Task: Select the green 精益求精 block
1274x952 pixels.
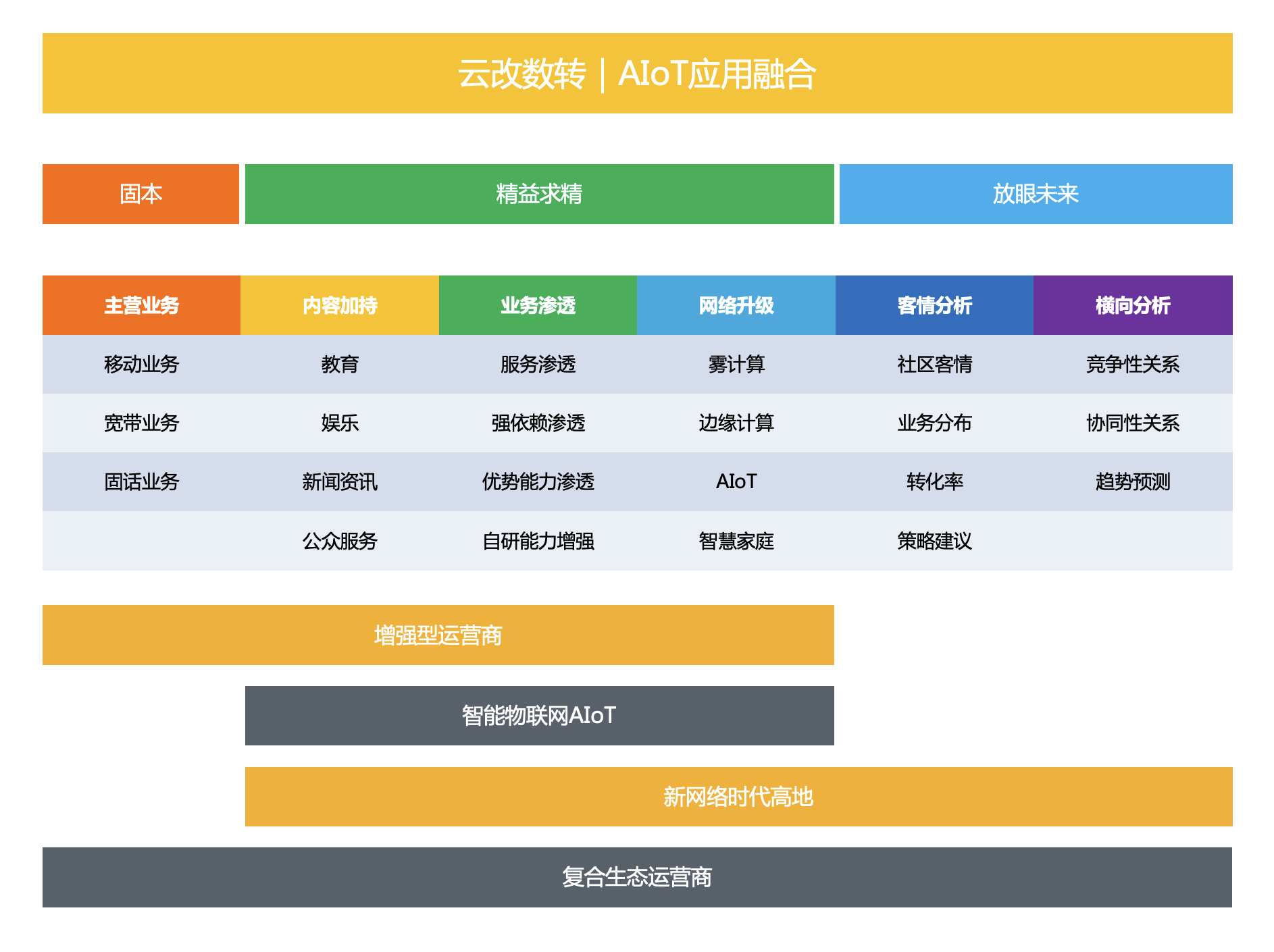Action: [539, 194]
